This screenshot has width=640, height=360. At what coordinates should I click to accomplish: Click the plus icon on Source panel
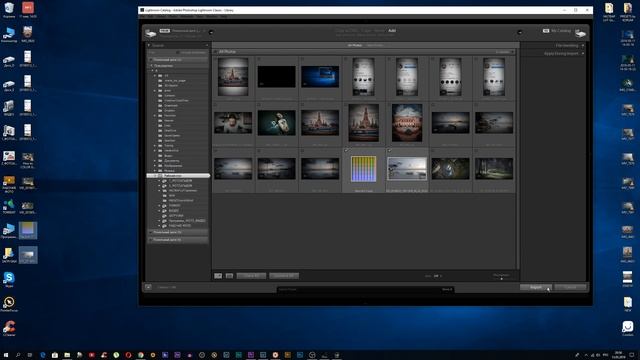click(207, 45)
